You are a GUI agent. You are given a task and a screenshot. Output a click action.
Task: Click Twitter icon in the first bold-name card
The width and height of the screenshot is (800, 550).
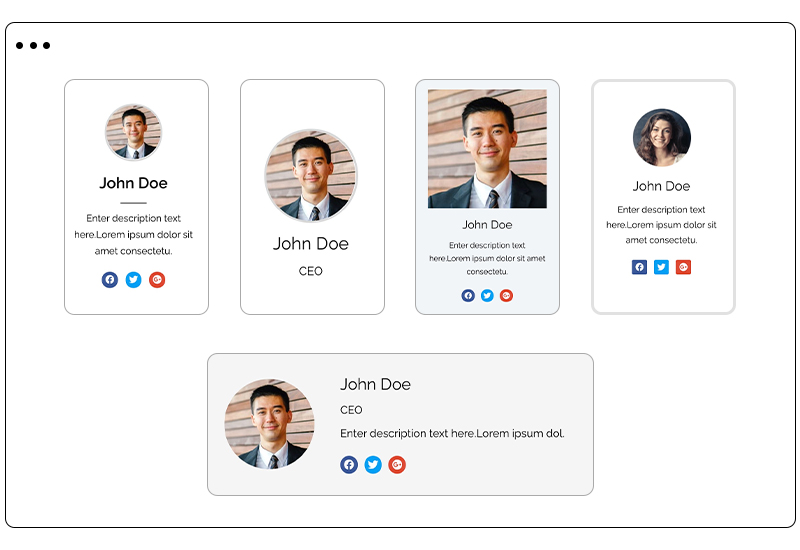pyautogui.click(x=133, y=280)
